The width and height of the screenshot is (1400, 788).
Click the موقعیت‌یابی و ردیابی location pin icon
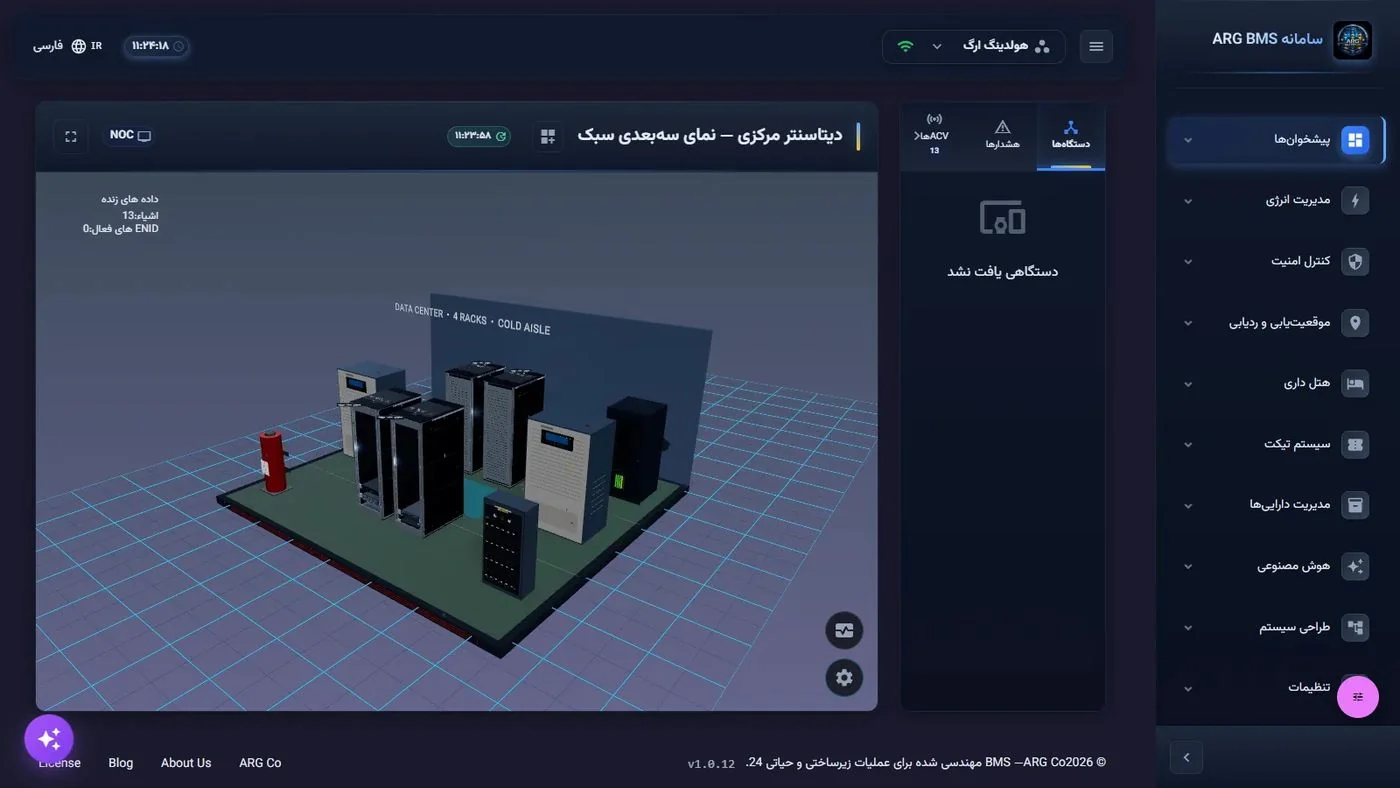pyautogui.click(x=1355, y=322)
